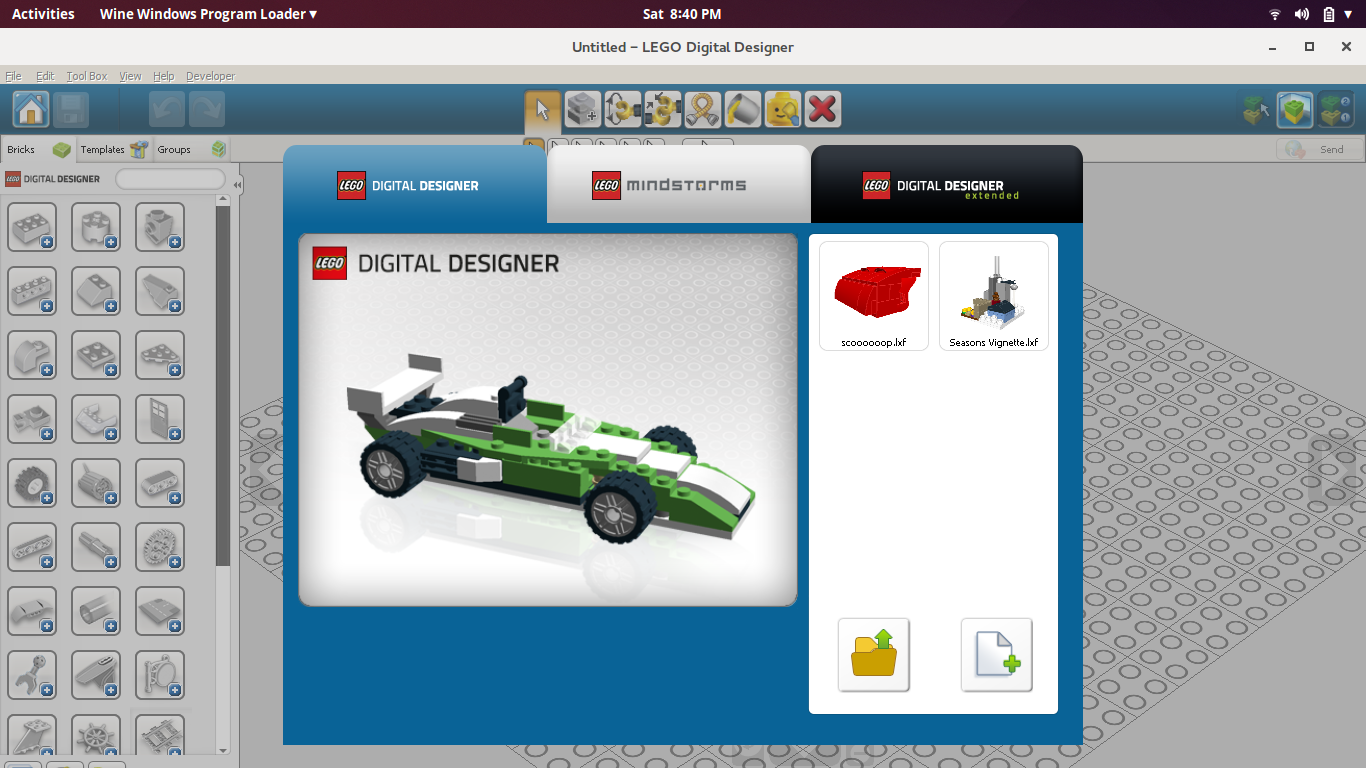
Task: Select the LEGO Mindstorms theme tab
Action: (x=678, y=185)
